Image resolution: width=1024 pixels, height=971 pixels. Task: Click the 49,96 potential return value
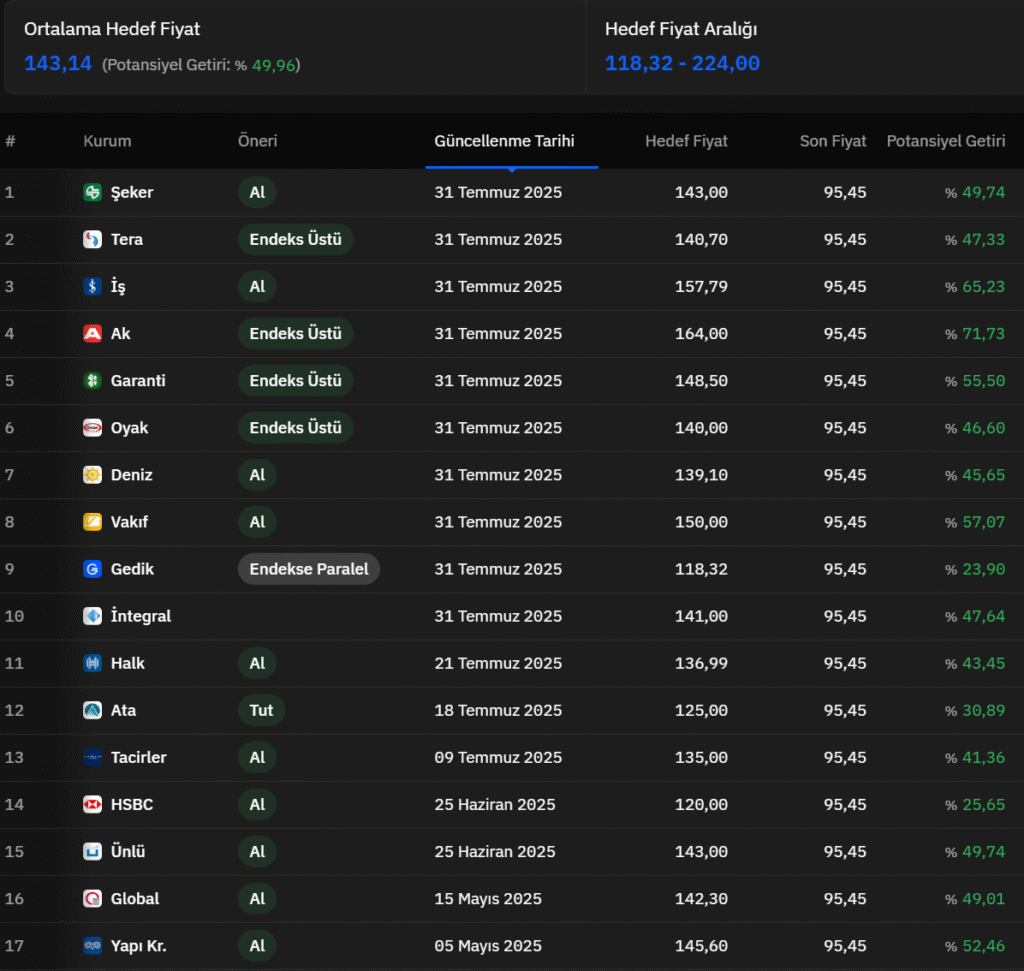point(273,65)
